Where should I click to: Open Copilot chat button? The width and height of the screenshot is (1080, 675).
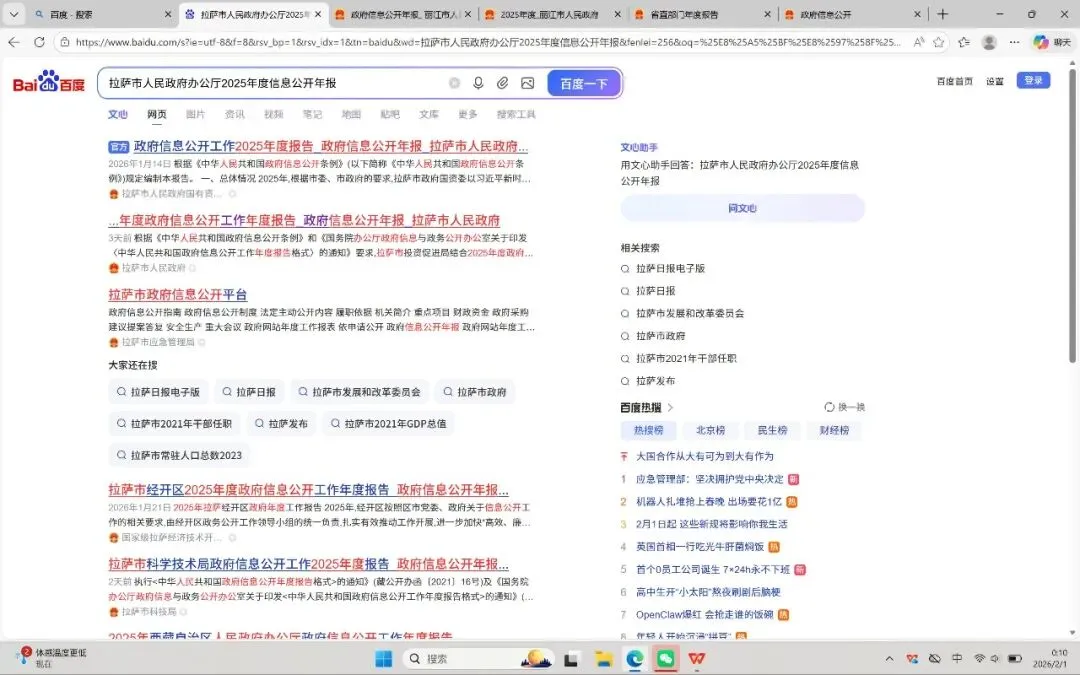click(x=1052, y=42)
